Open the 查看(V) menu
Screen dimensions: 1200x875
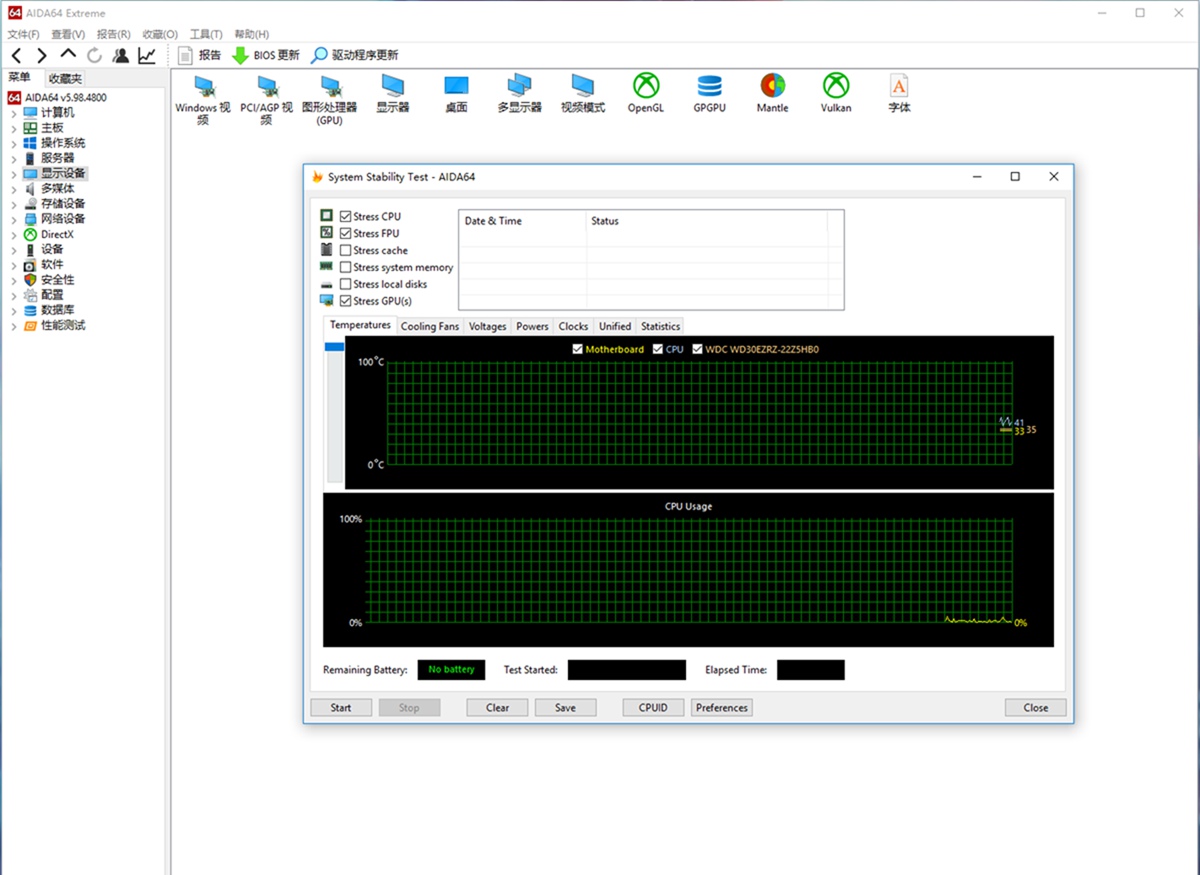68,34
